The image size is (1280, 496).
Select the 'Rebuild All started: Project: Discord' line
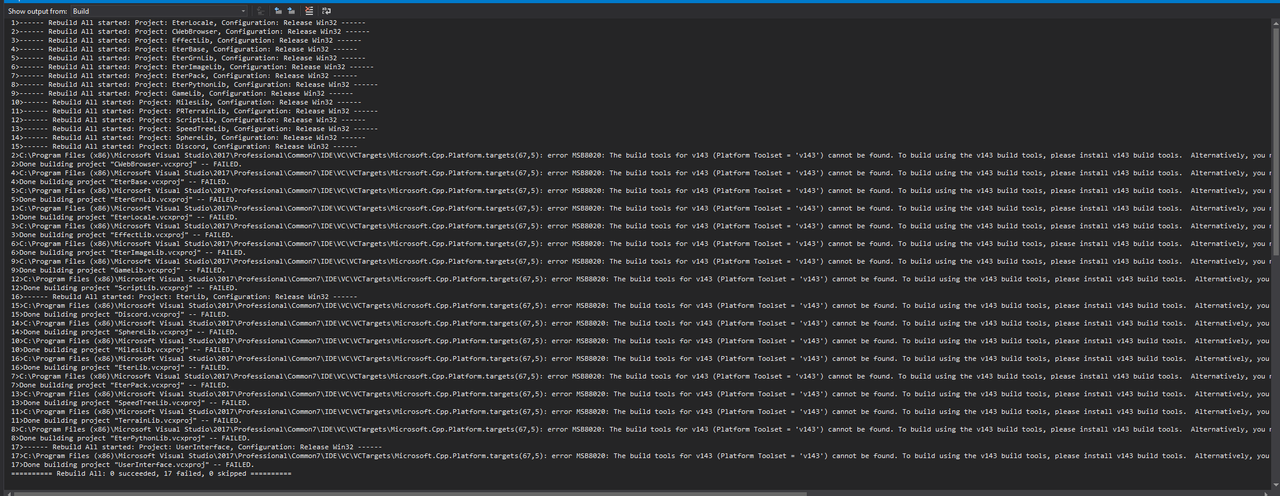click(x=184, y=145)
